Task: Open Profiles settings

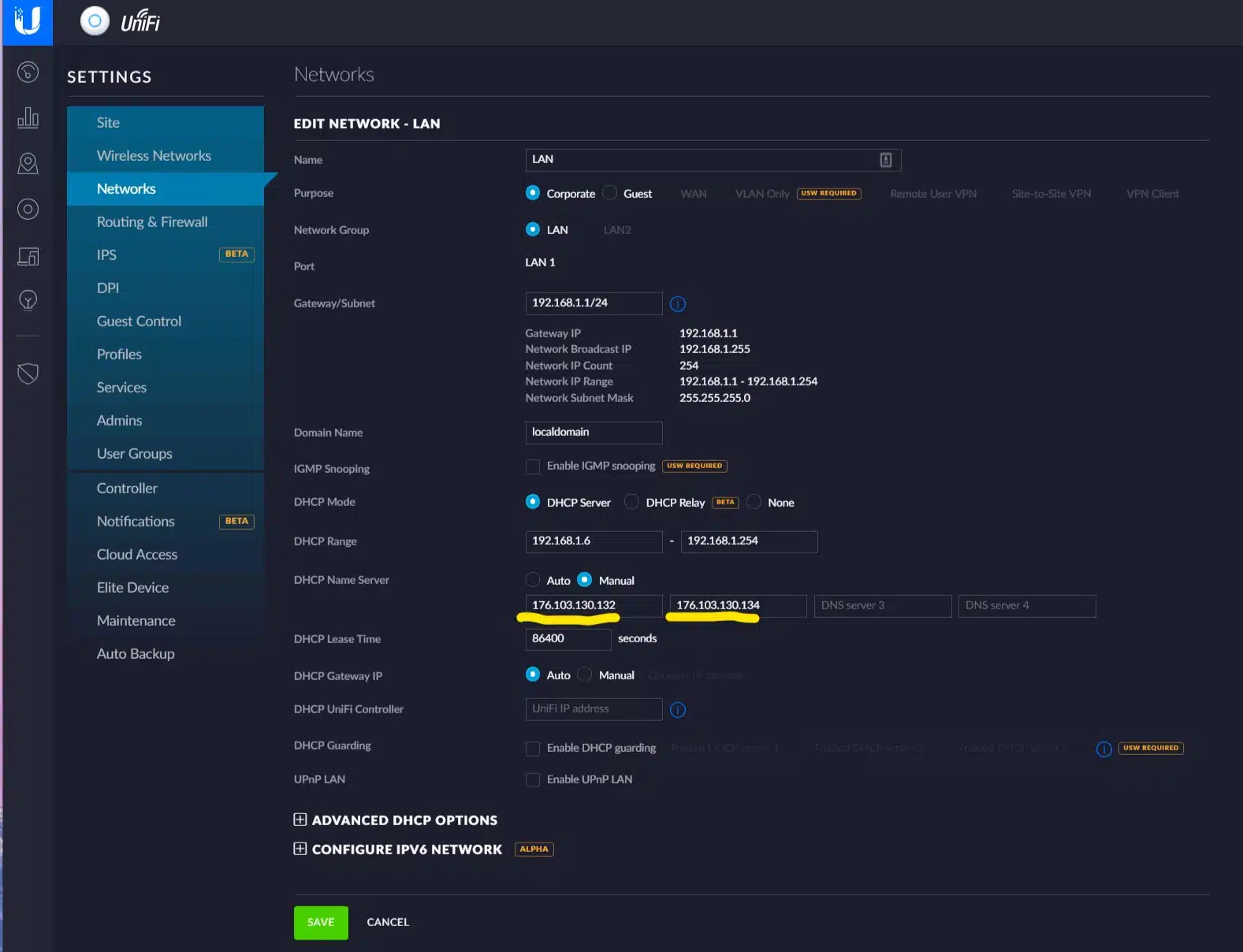Action: 166,355
